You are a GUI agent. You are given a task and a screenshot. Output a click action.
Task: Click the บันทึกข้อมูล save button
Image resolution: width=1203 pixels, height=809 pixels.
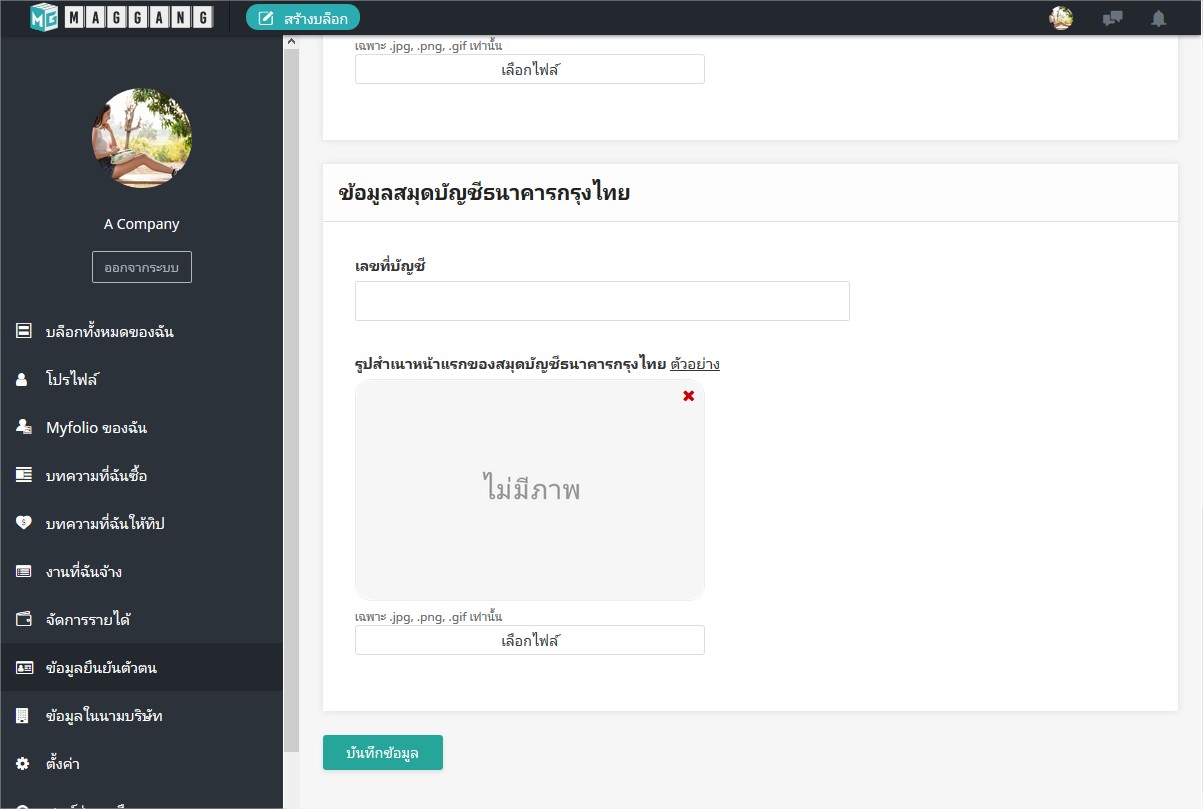[383, 753]
